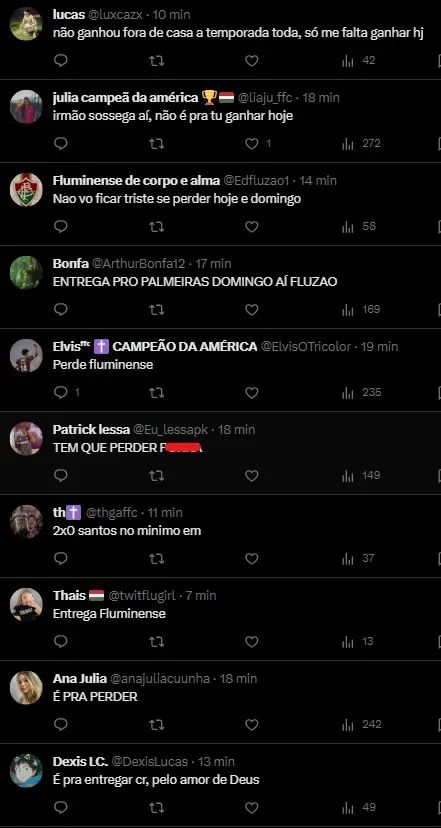Visit the @ArthurBonfa12 profile handle
The width and height of the screenshot is (441, 828).
click(x=139, y=264)
